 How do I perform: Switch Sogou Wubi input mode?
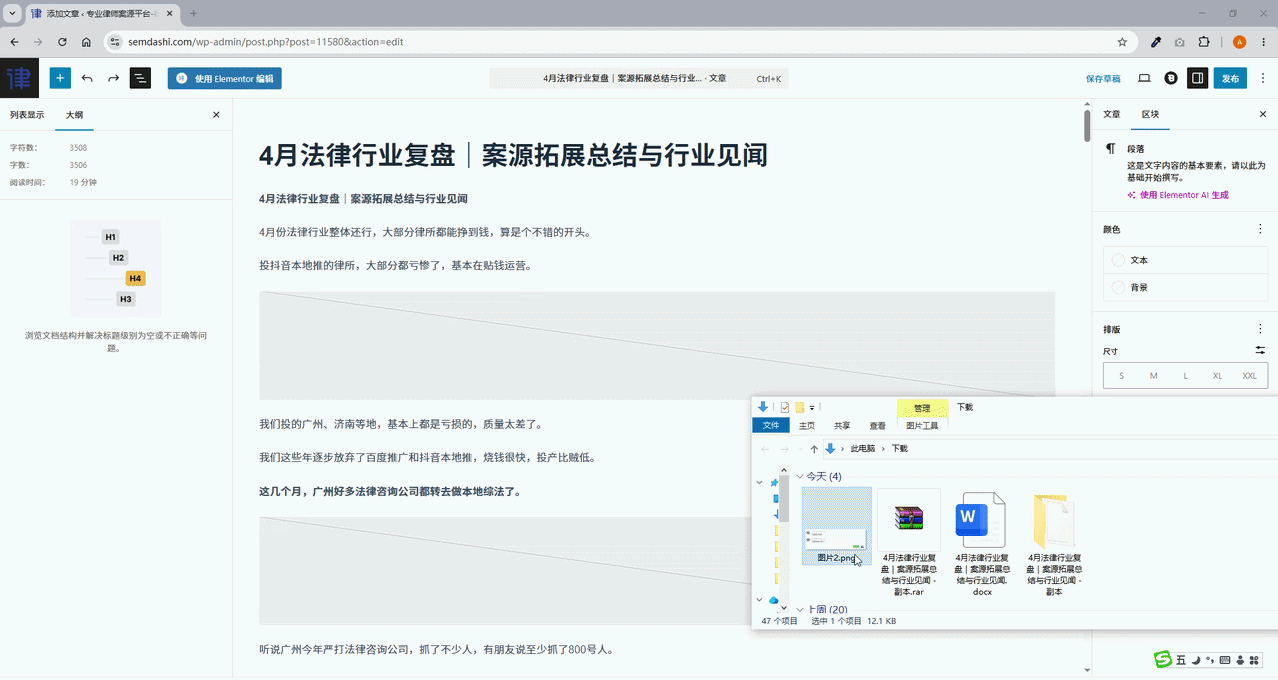tap(1181, 660)
